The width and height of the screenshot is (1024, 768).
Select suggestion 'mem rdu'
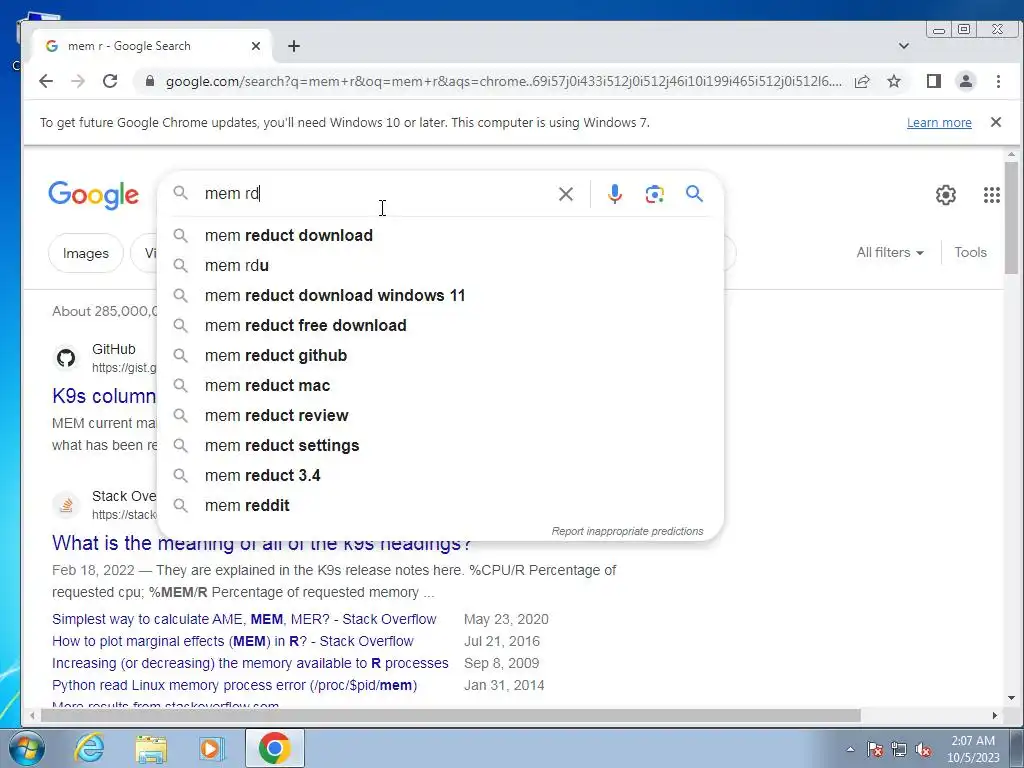click(441, 265)
